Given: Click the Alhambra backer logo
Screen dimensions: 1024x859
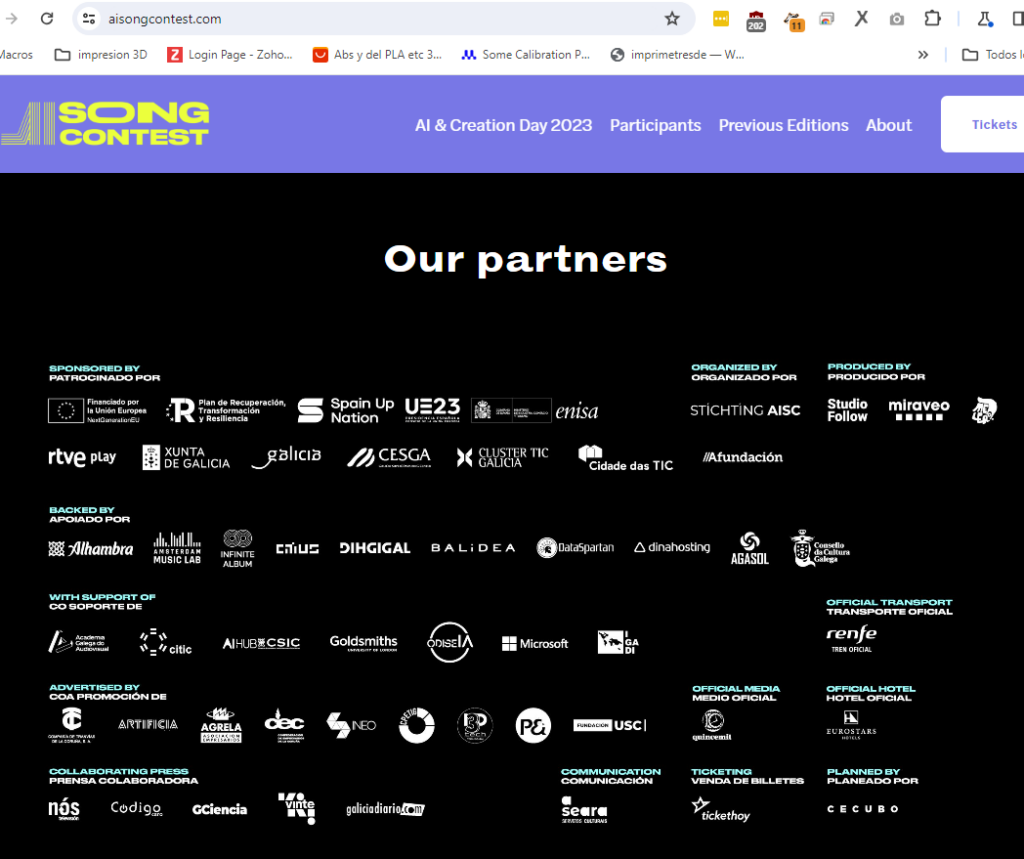Looking at the screenshot, I should [x=91, y=548].
